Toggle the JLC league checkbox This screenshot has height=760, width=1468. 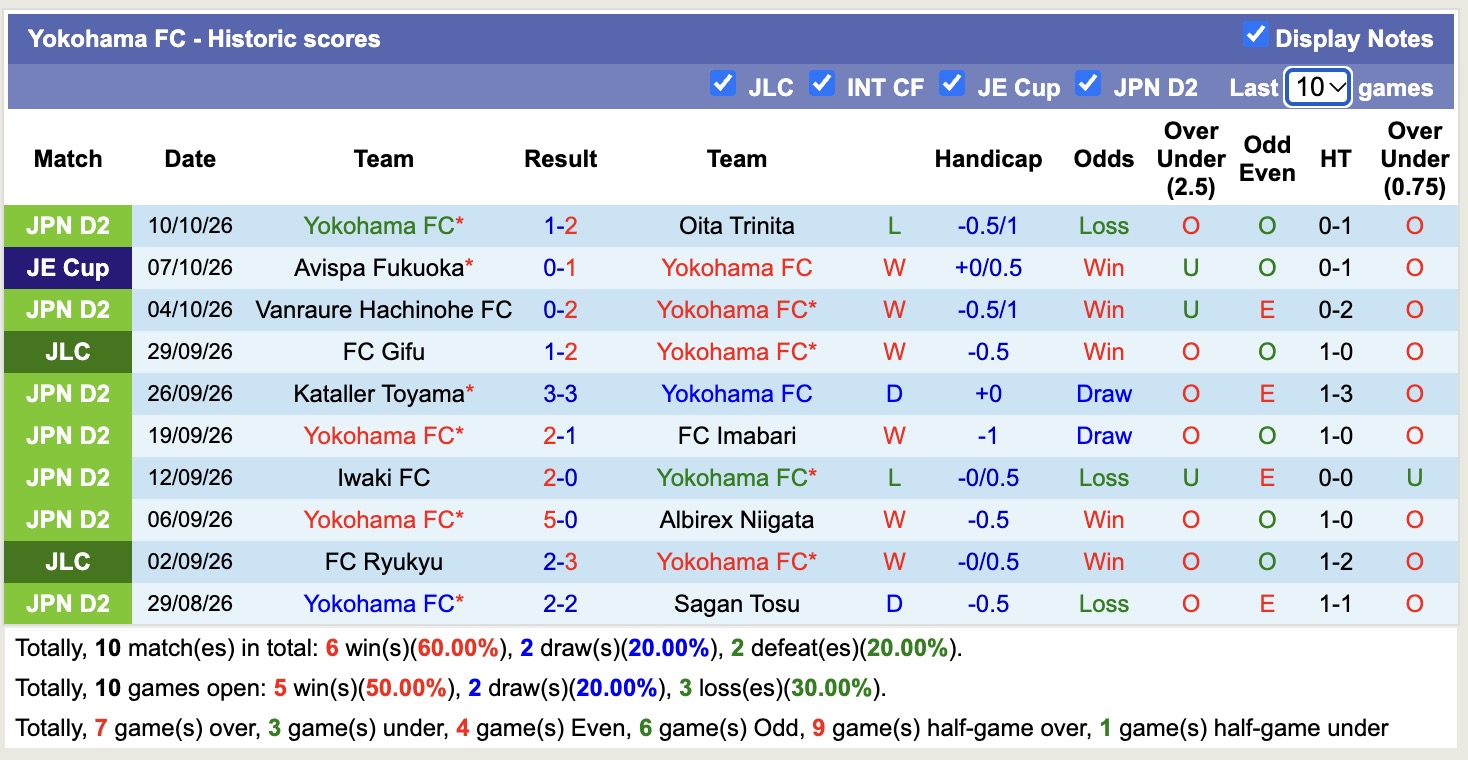pyautogui.click(x=722, y=84)
